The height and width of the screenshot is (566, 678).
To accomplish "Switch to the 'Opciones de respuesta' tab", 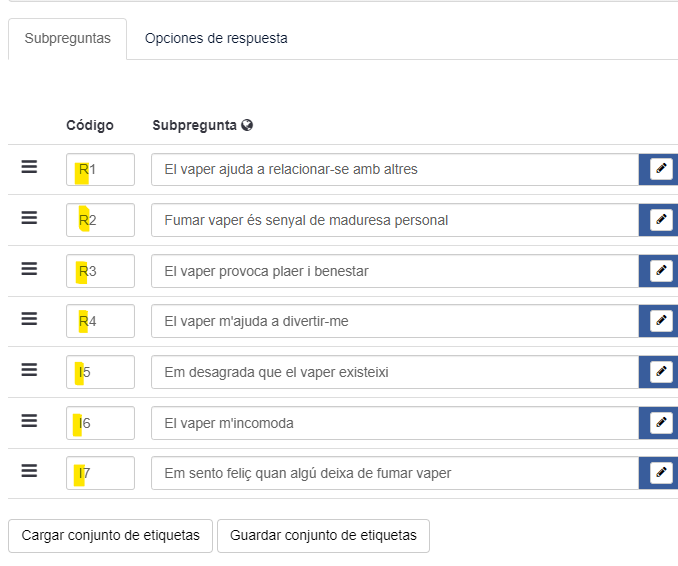I will tap(216, 39).
